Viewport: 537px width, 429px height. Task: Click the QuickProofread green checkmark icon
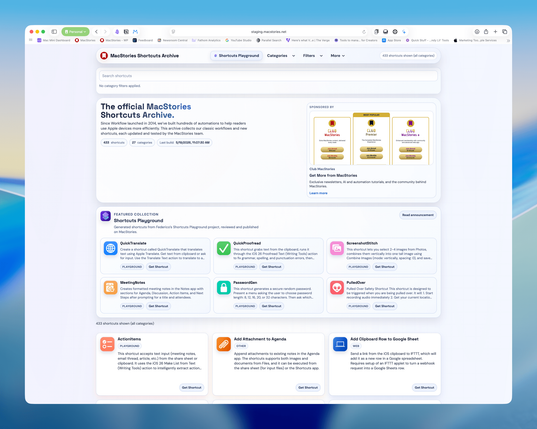click(224, 248)
